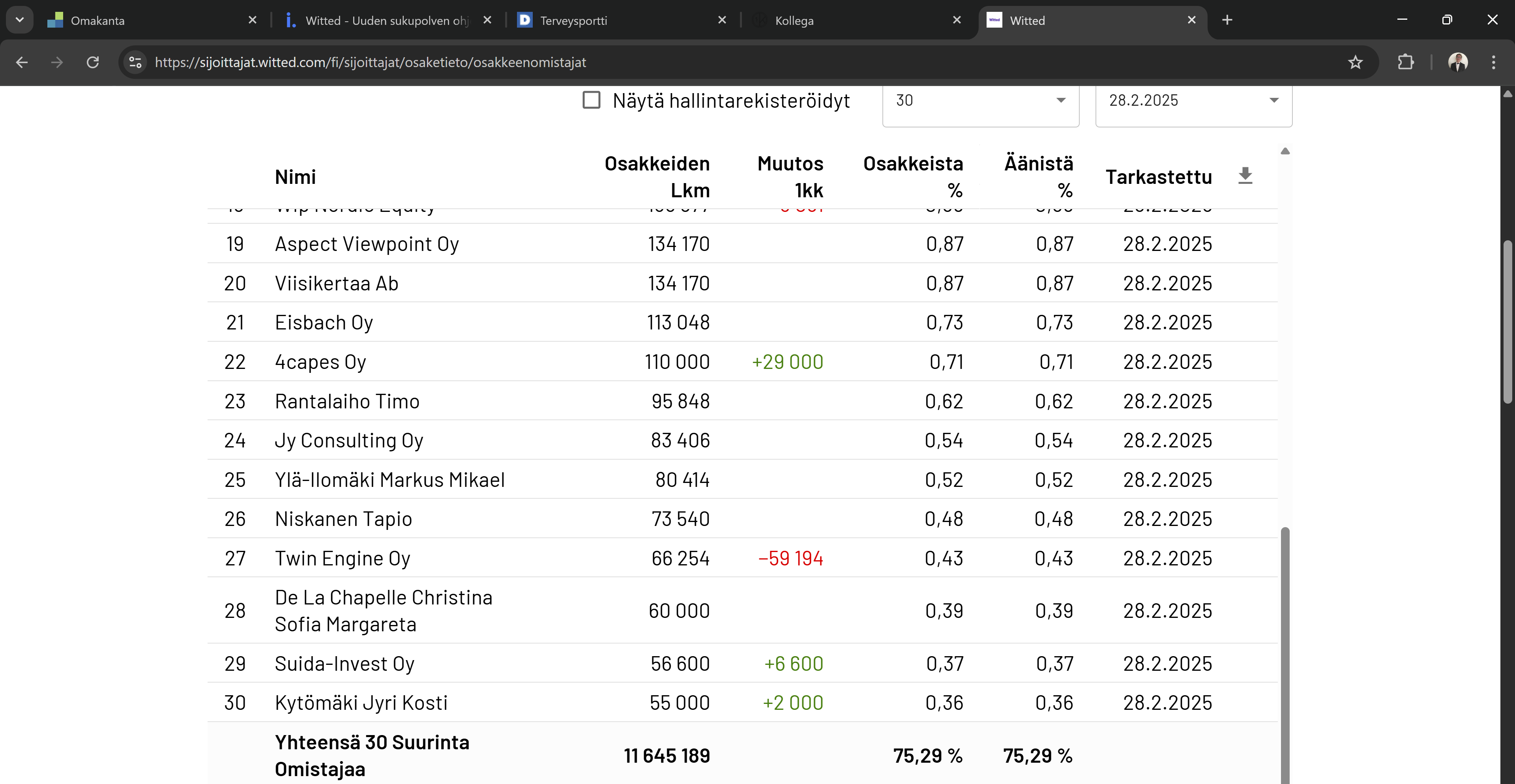Image resolution: width=1515 pixels, height=784 pixels.
Task: Open the browser extensions menu
Action: click(x=1406, y=62)
